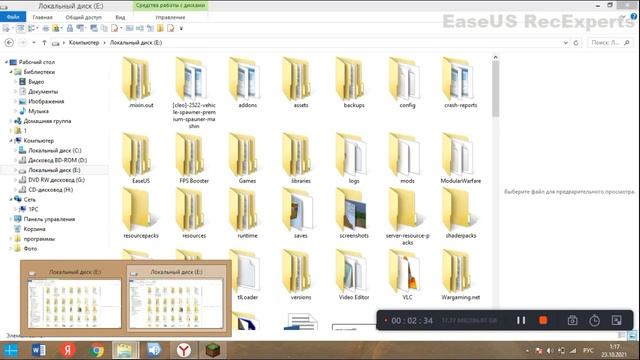The image size is (640, 360).
Task: Open the left Explorer window preview thumbnail
Action: [75, 298]
